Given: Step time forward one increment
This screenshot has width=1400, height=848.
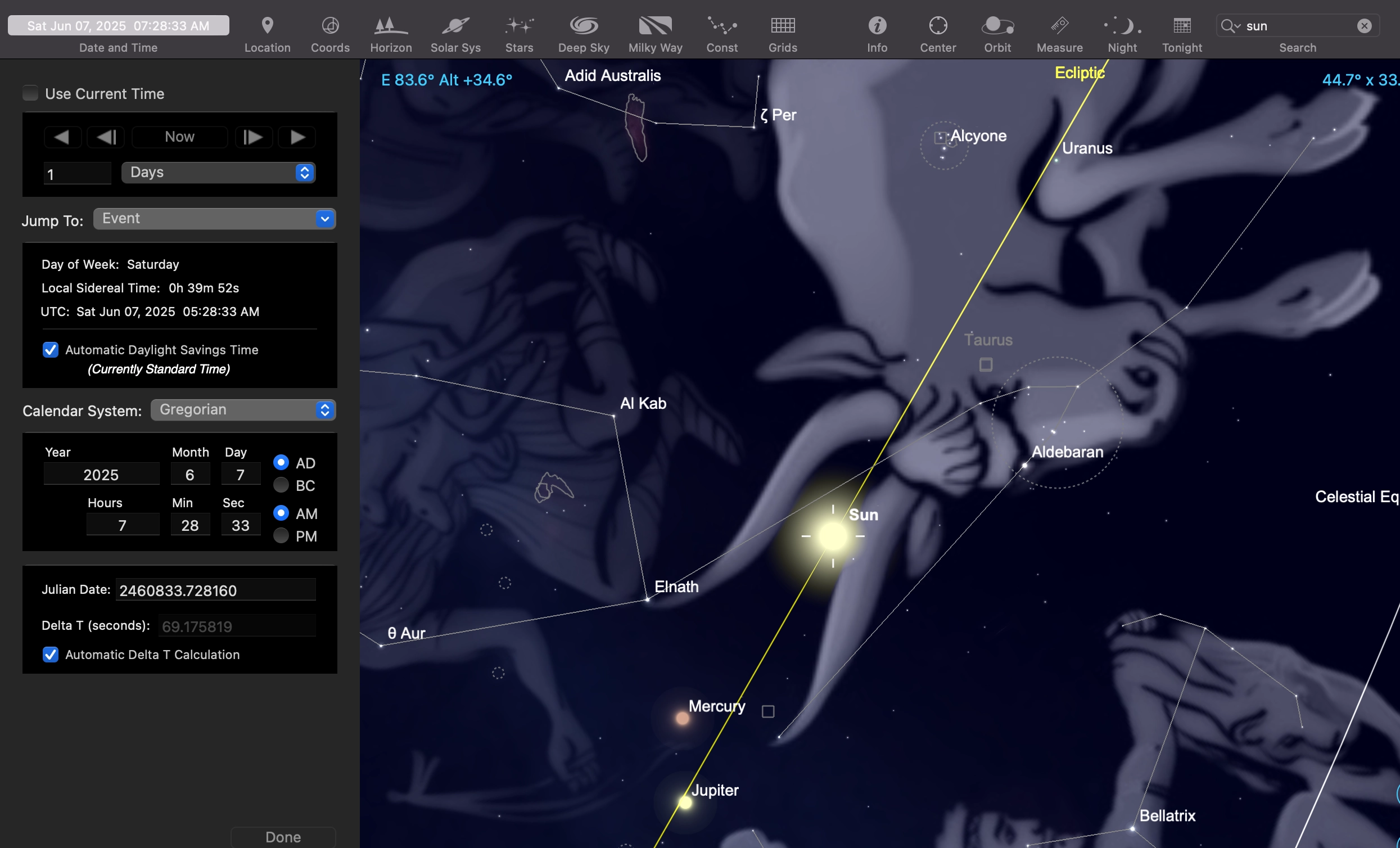Looking at the screenshot, I should (253, 137).
